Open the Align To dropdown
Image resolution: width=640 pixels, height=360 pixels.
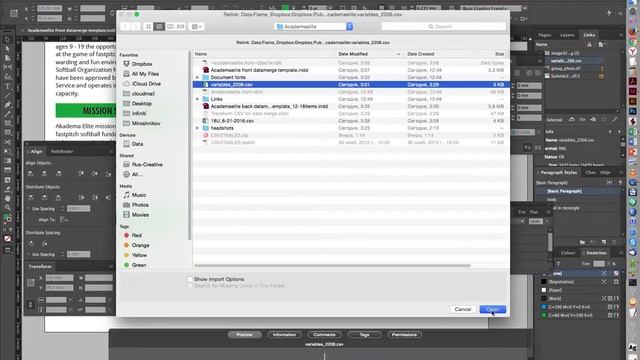[64, 220]
